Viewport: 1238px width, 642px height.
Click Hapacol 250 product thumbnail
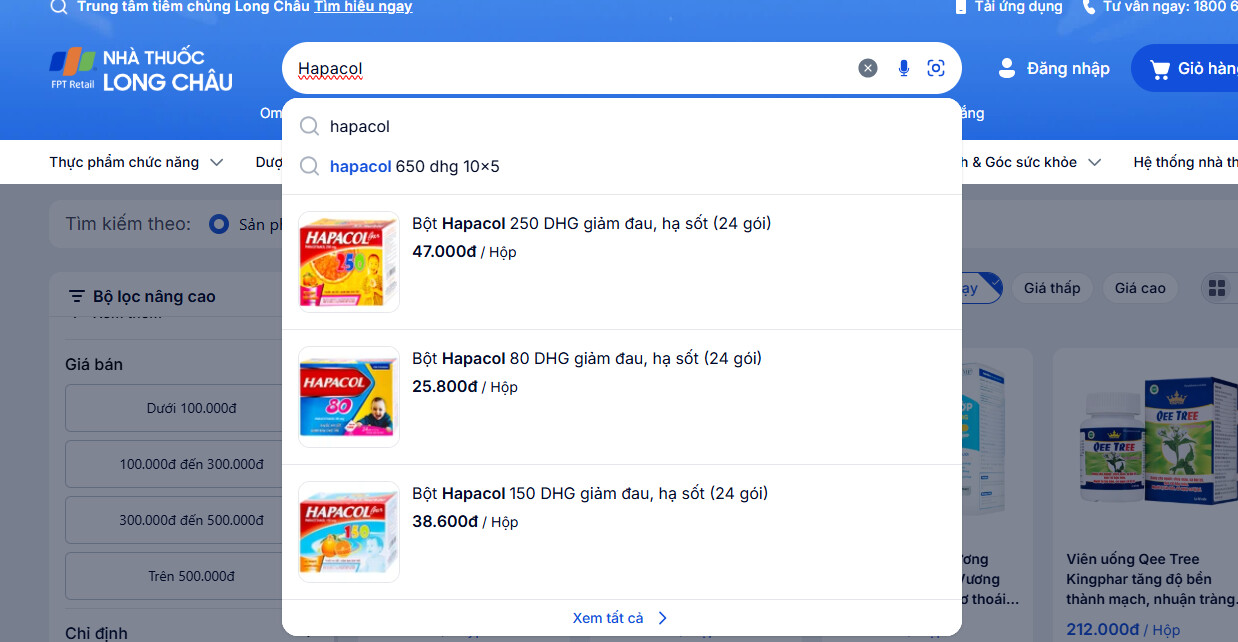[349, 262]
